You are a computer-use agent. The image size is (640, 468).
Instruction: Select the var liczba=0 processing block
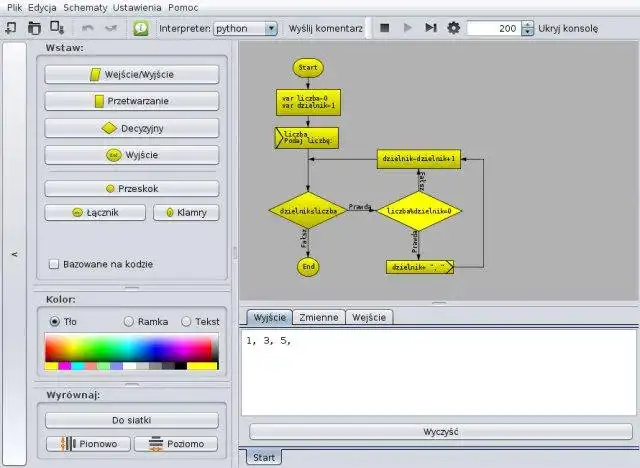click(x=308, y=102)
